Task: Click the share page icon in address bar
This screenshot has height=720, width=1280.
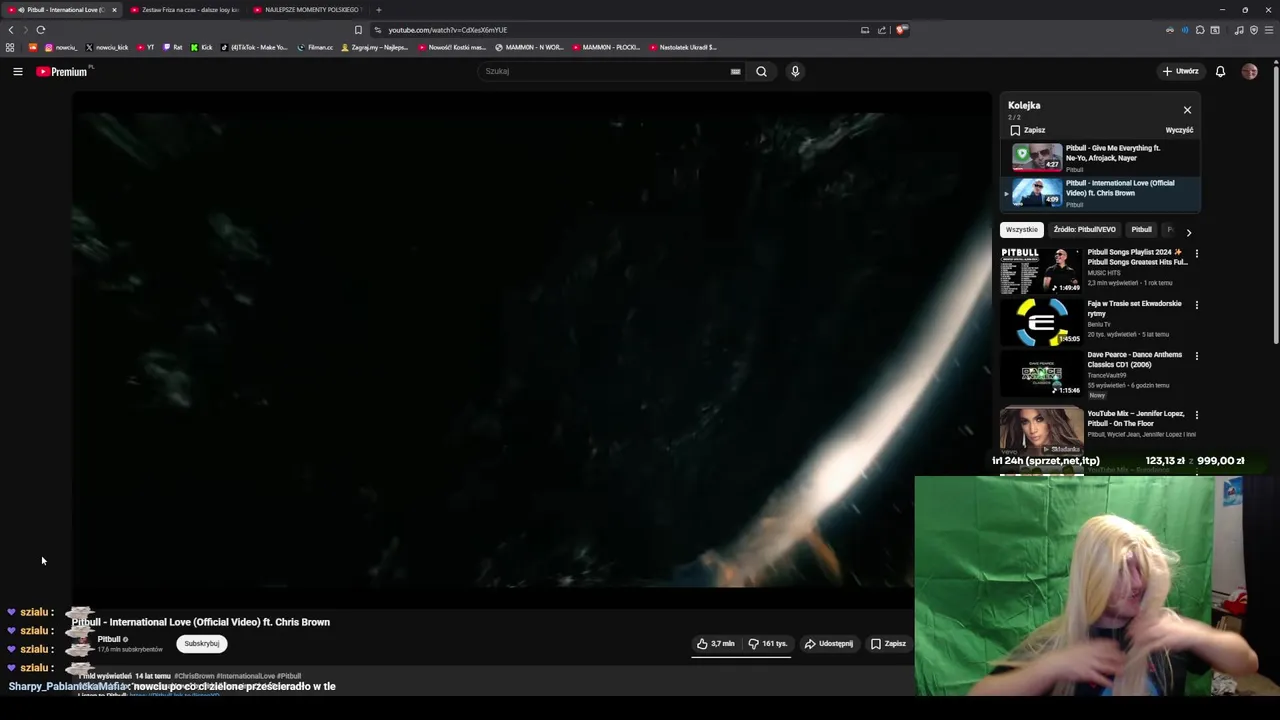Action: (882, 30)
